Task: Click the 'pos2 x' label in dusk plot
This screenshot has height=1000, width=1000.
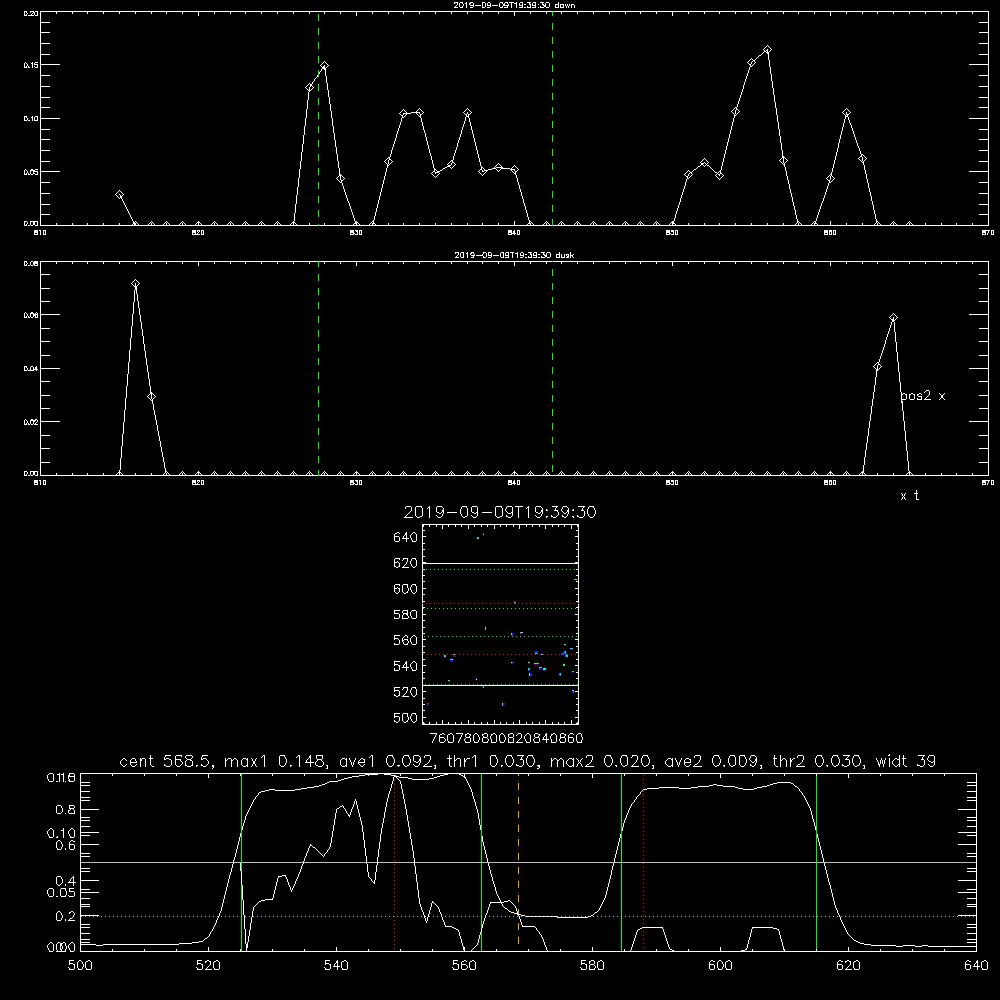Action: [923, 396]
